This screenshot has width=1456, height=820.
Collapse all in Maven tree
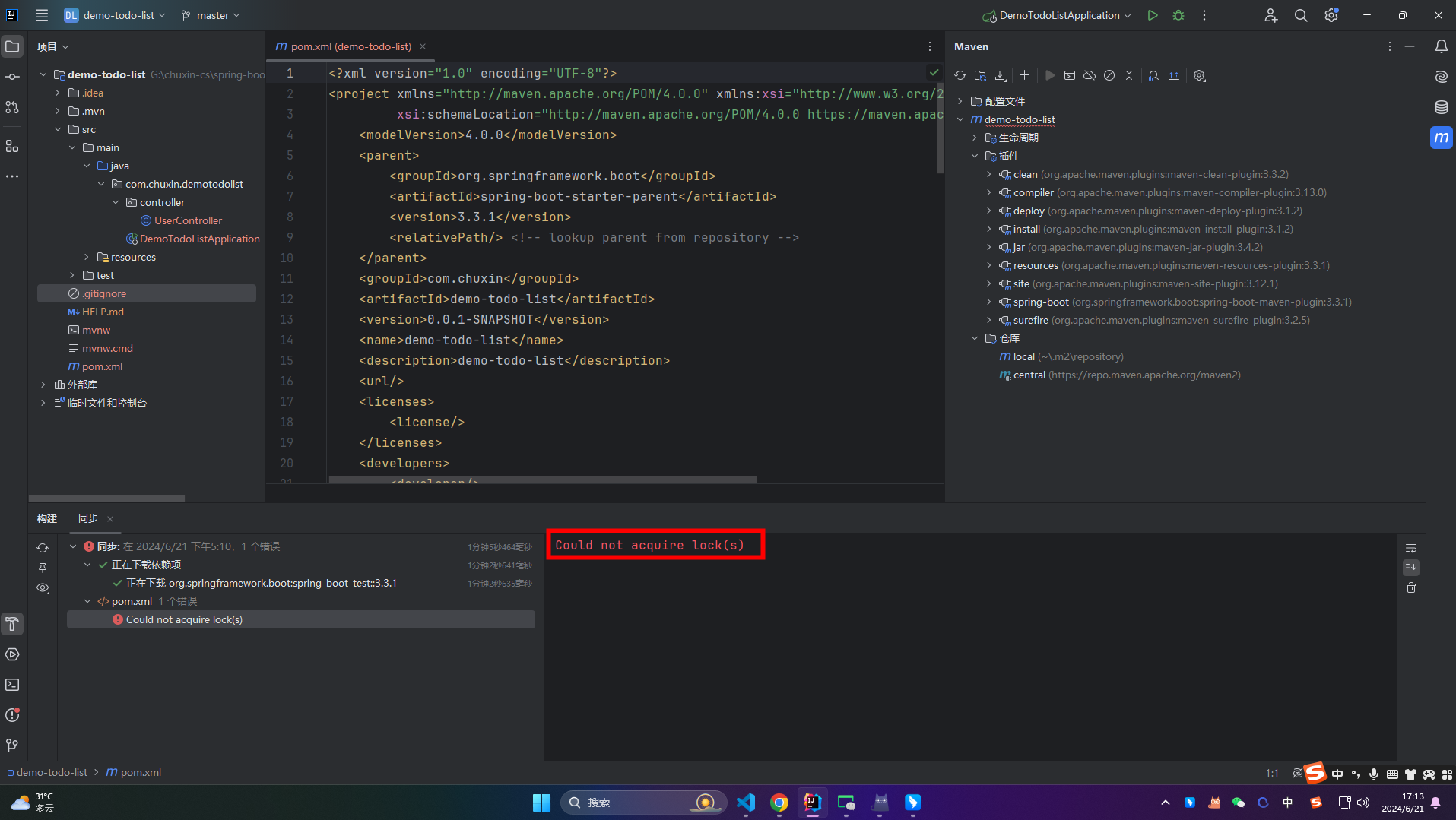coord(1129,75)
